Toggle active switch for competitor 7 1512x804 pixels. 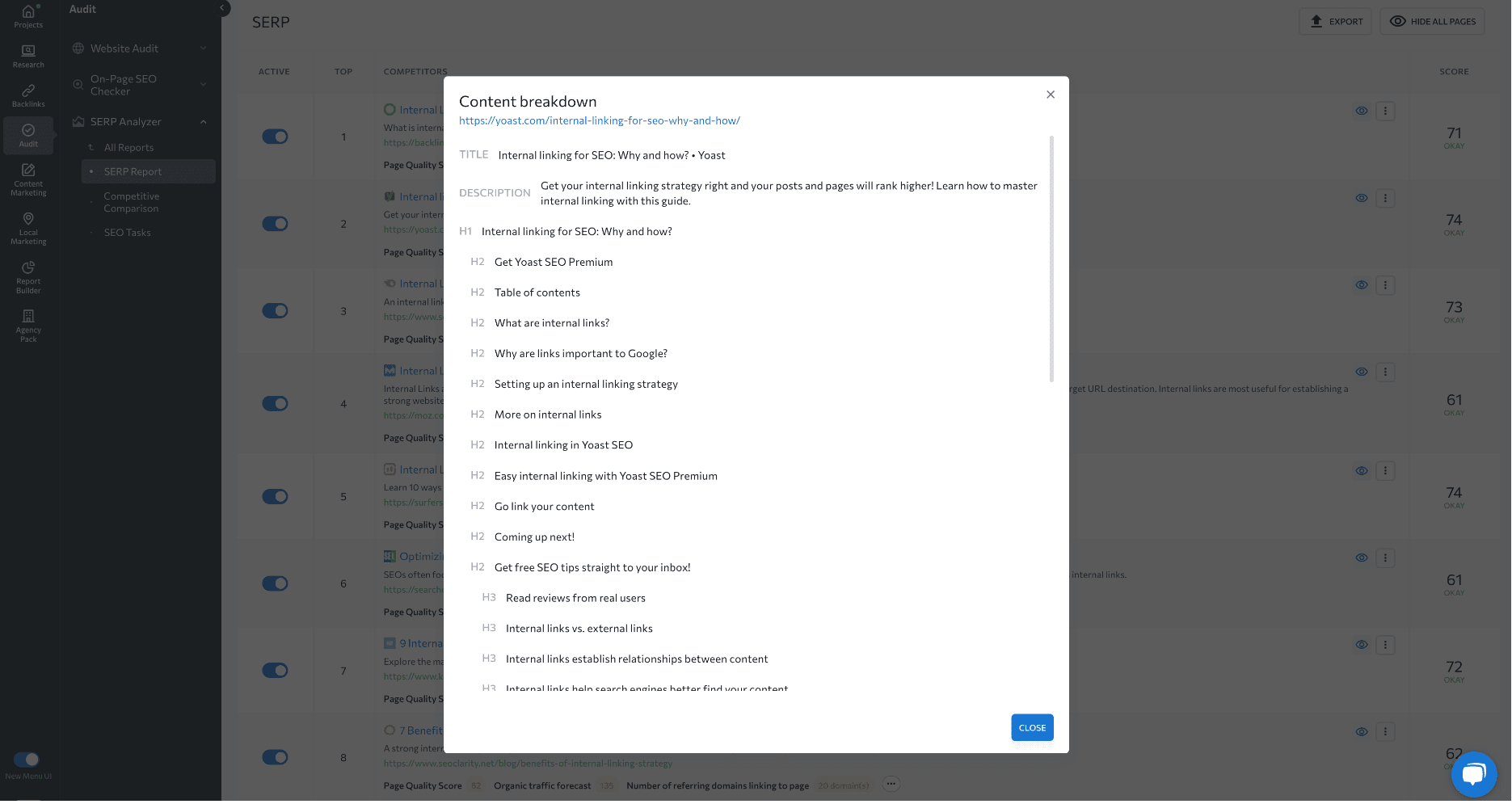(x=275, y=671)
